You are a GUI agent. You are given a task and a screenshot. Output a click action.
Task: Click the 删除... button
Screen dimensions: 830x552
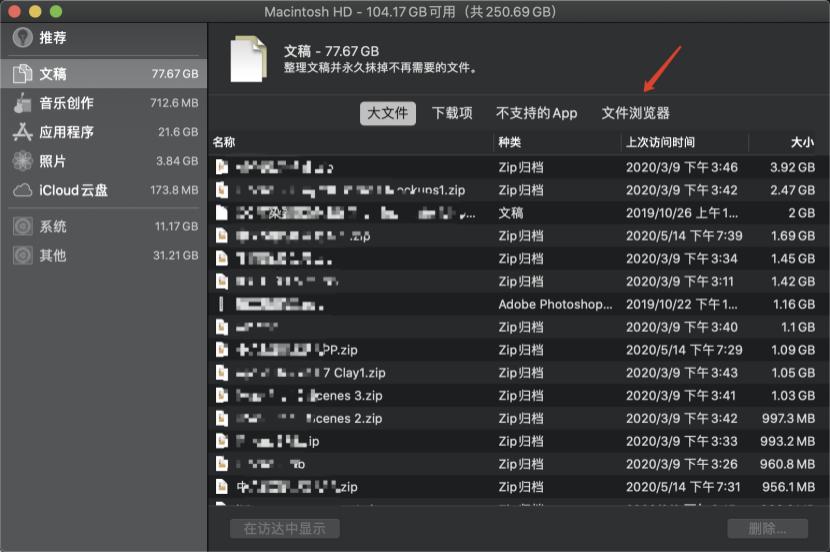[x=767, y=528]
